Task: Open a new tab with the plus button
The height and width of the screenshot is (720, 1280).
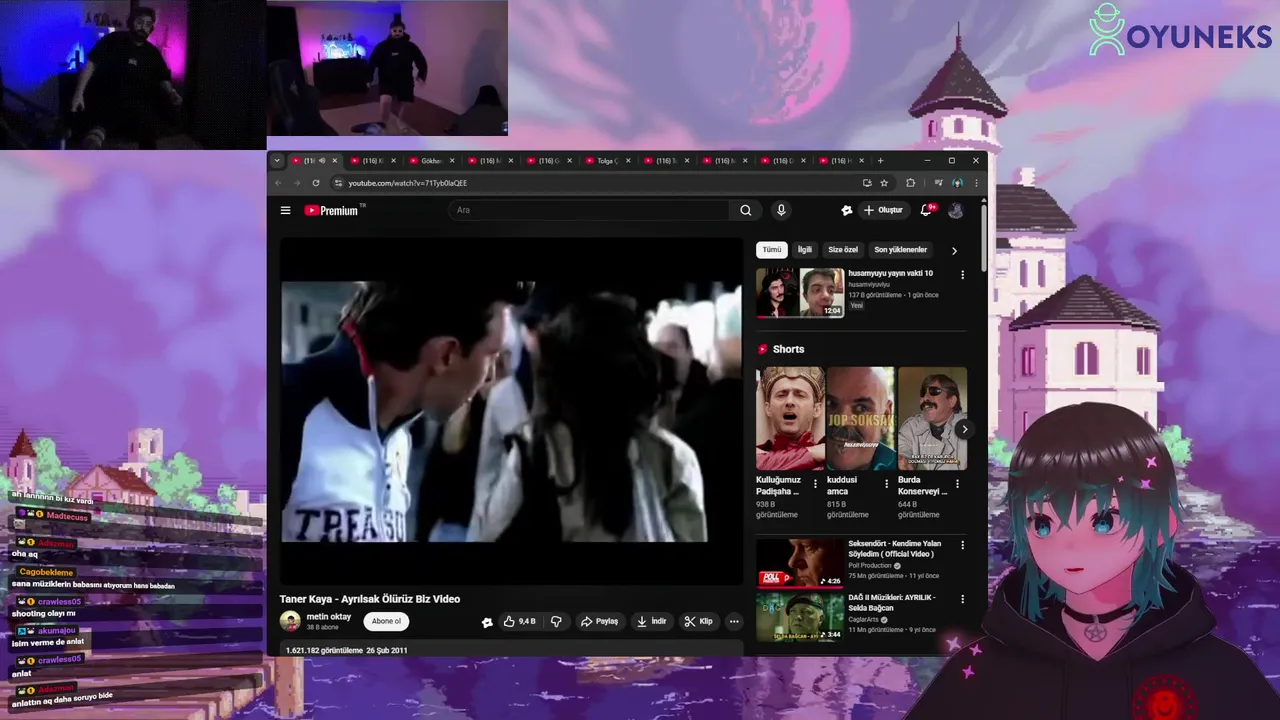Action: [880, 161]
